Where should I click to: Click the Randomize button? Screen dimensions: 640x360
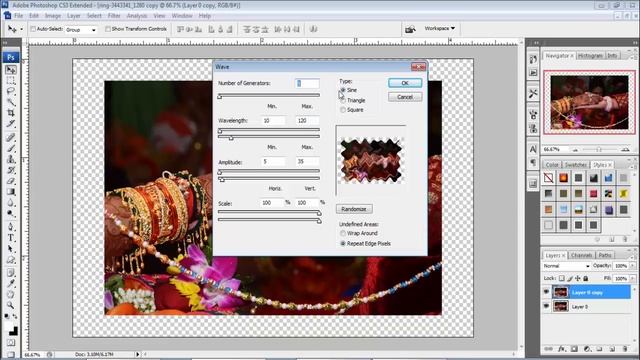pyautogui.click(x=354, y=209)
